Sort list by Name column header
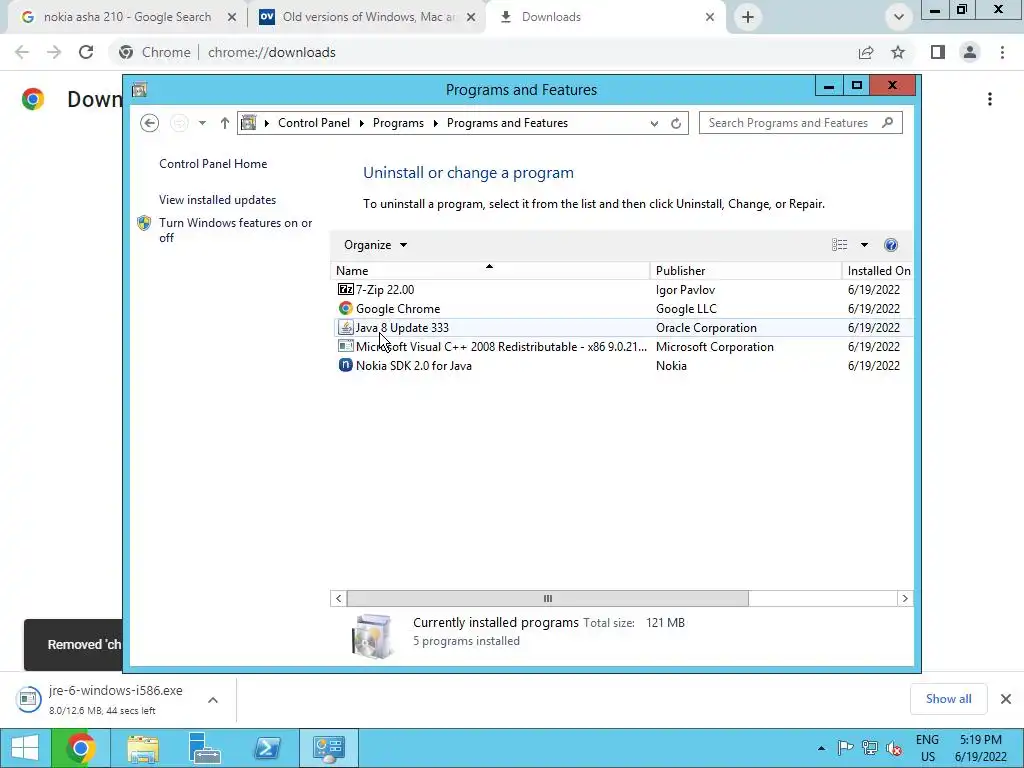This screenshot has height=768, width=1024. [x=490, y=270]
